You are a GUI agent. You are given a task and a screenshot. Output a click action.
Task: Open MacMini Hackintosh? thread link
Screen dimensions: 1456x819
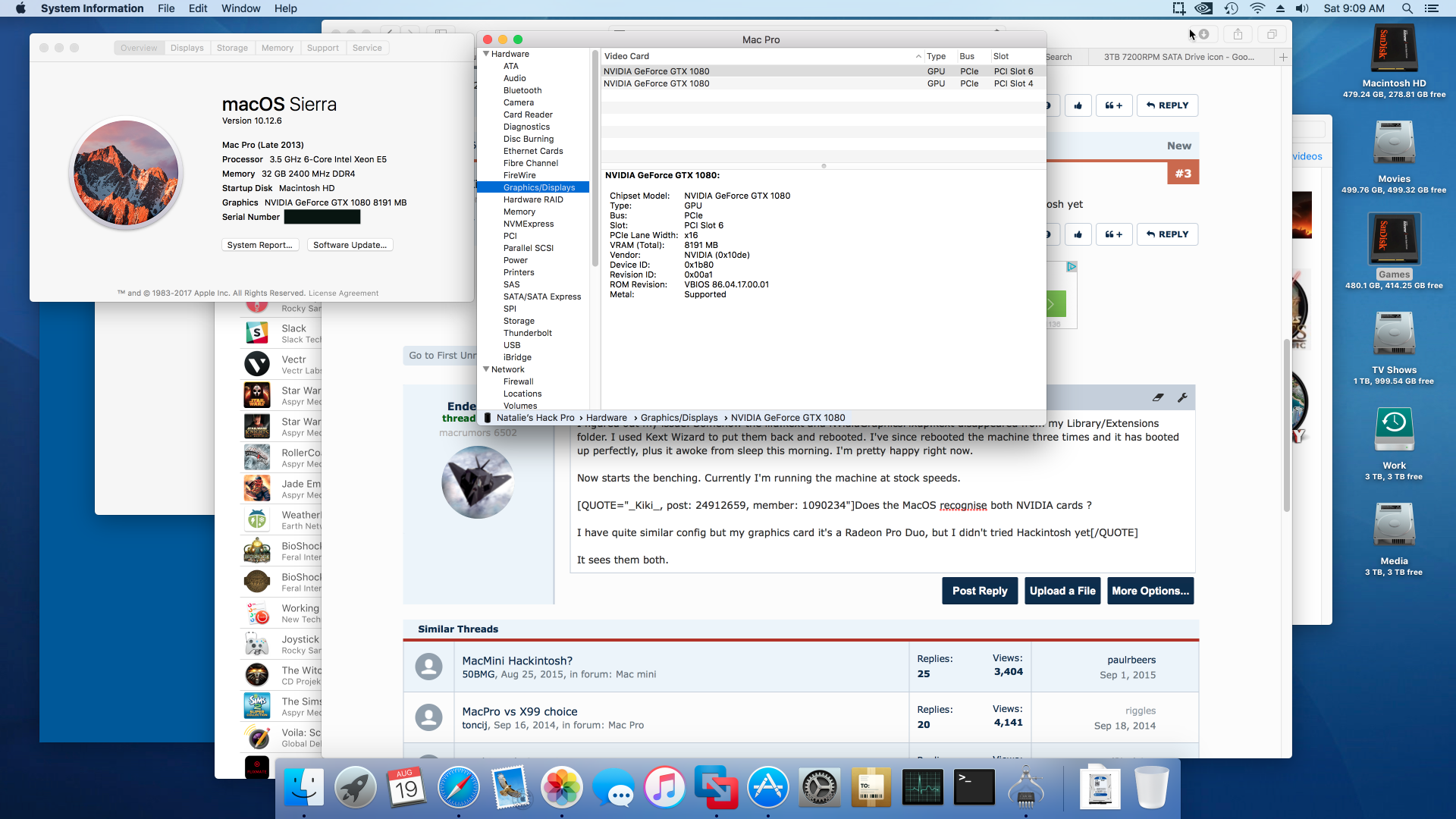point(517,661)
